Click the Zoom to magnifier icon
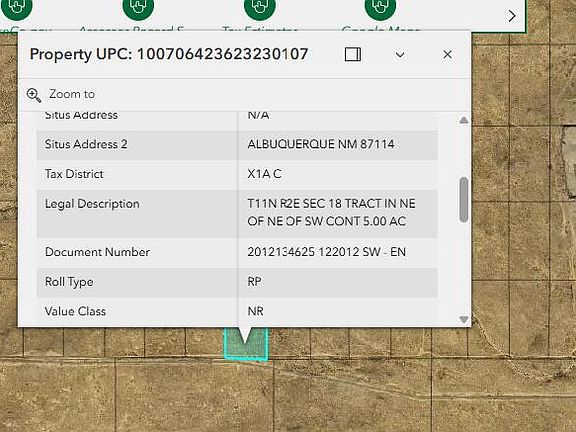This screenshot has width=576, height=432. pos(34,95)
